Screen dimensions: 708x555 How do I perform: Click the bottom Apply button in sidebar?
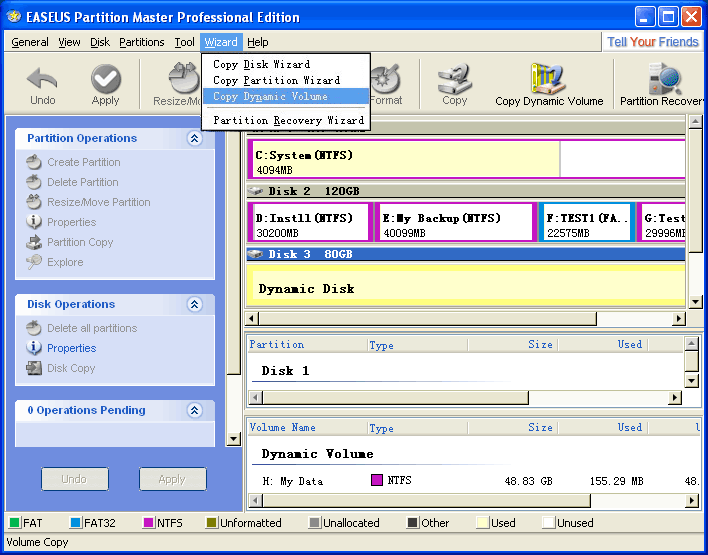(172, 479)
